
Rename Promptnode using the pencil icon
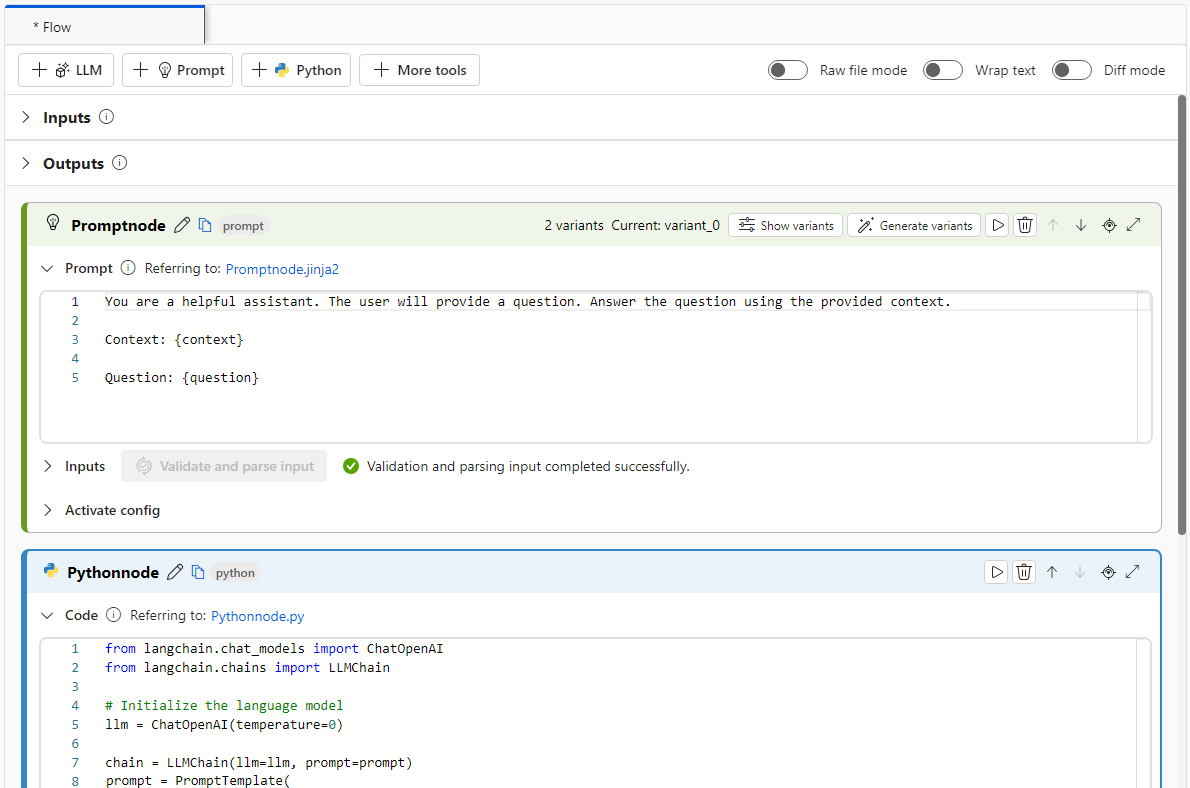click(x=181, y=225)
